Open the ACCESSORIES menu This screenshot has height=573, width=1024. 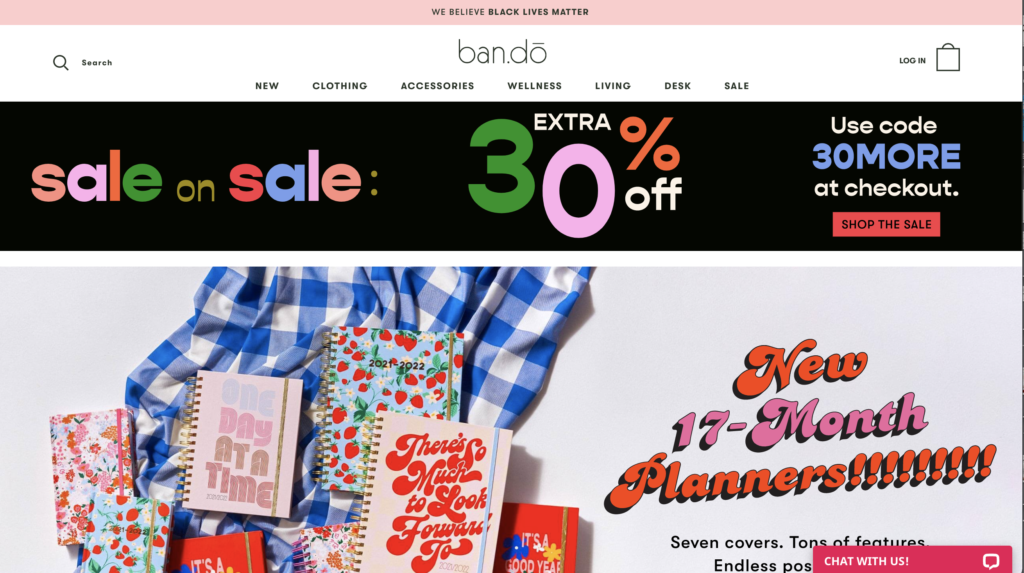coord(438,86)
